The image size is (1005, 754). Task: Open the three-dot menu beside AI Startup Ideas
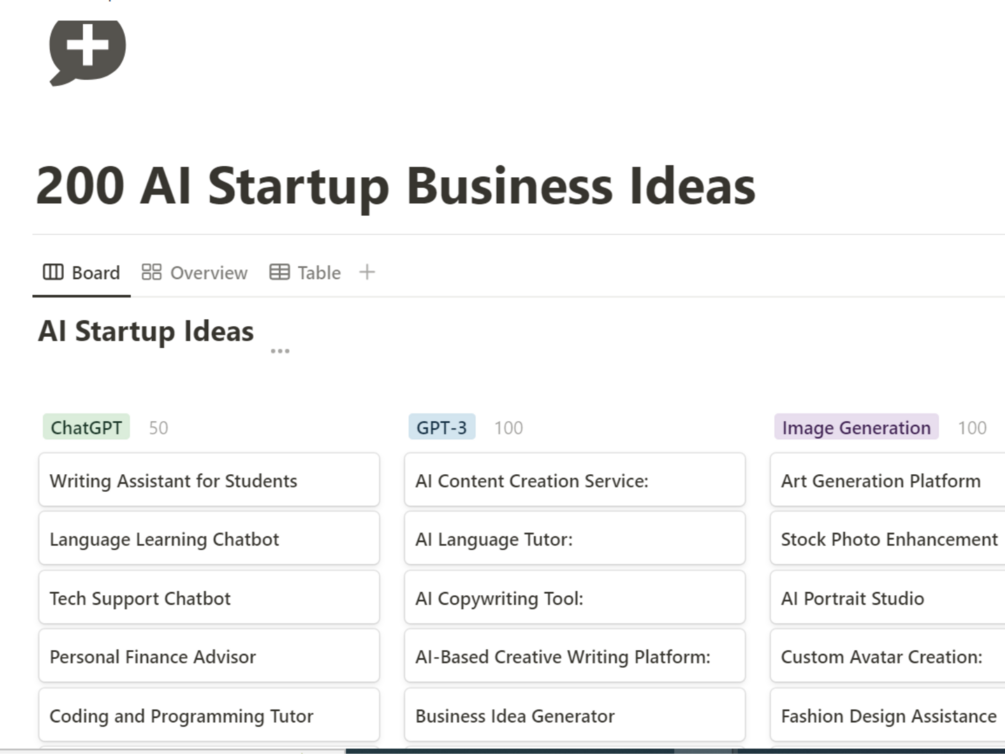click(x=280, y=351)
